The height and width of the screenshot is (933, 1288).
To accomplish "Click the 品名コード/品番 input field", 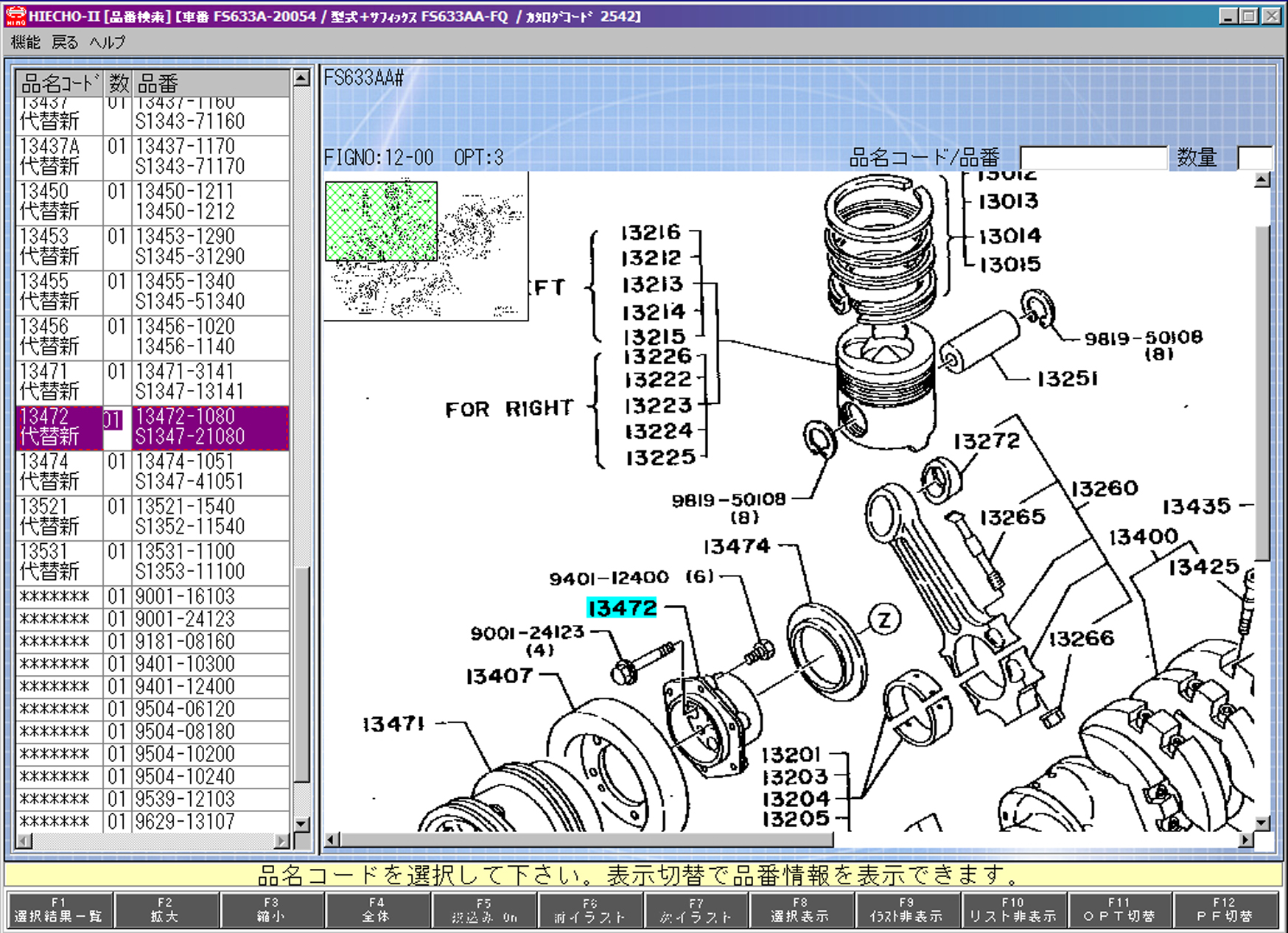I will click(x=1093, y=158).
